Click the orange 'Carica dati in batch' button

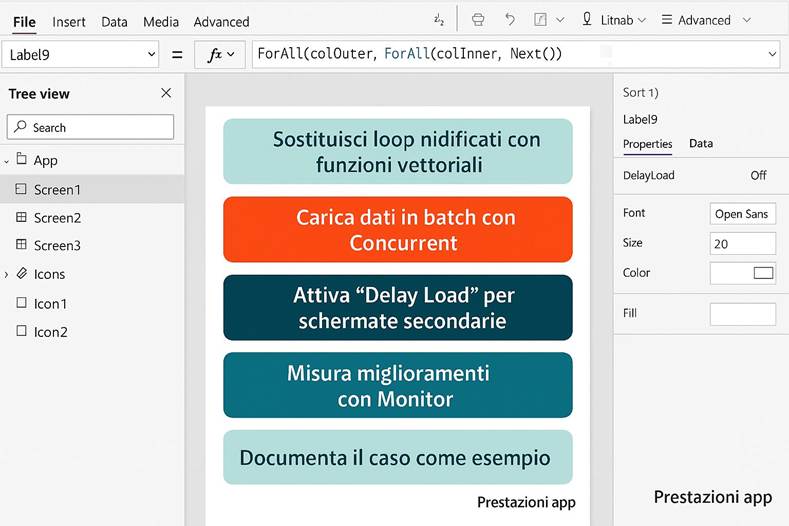tap(397, 229)
